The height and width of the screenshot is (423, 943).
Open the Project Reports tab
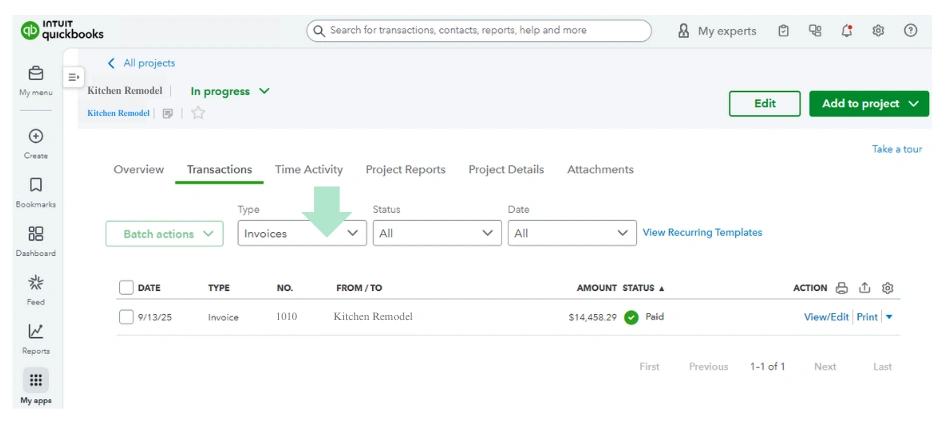(405, 170)
